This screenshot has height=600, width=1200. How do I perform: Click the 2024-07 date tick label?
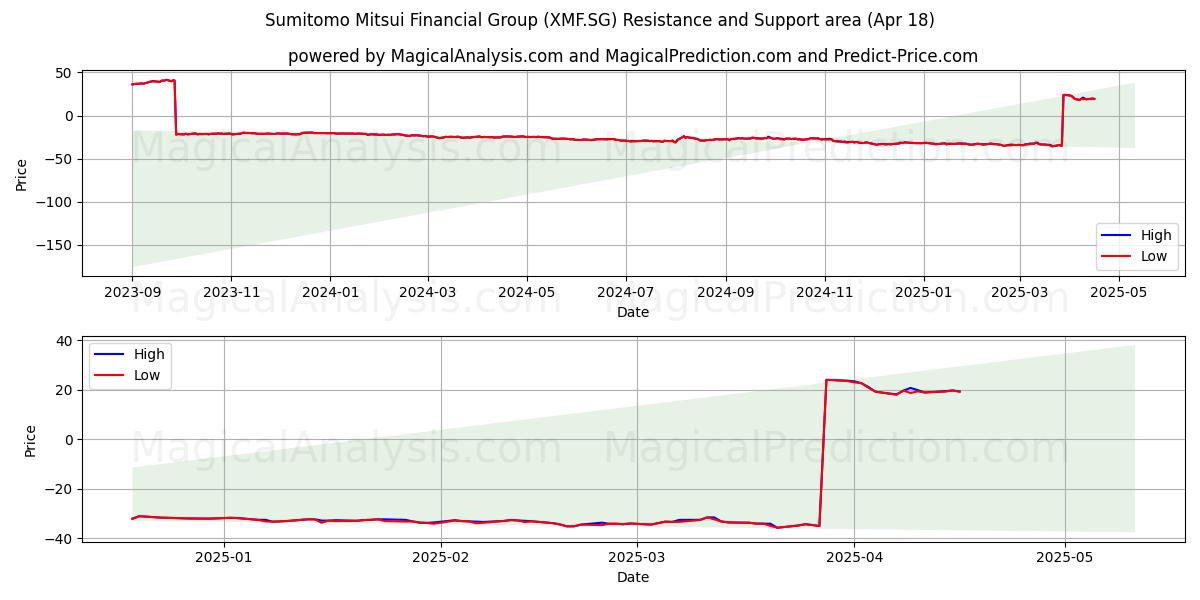[x=626, y=293]
